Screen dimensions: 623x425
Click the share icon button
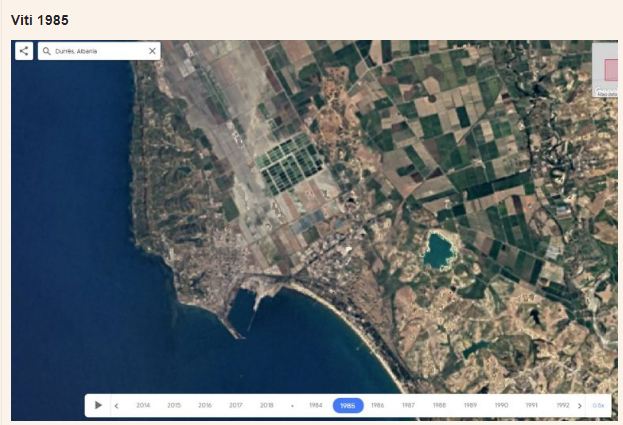[x=24, y=51]
